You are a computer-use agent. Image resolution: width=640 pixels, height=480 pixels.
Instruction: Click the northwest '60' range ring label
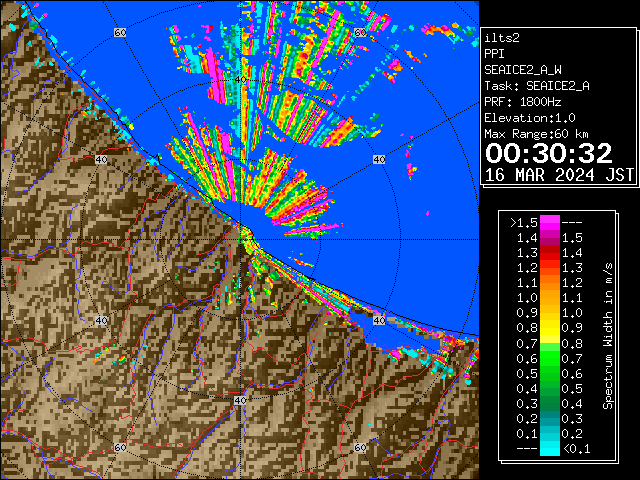click(120, 32)
